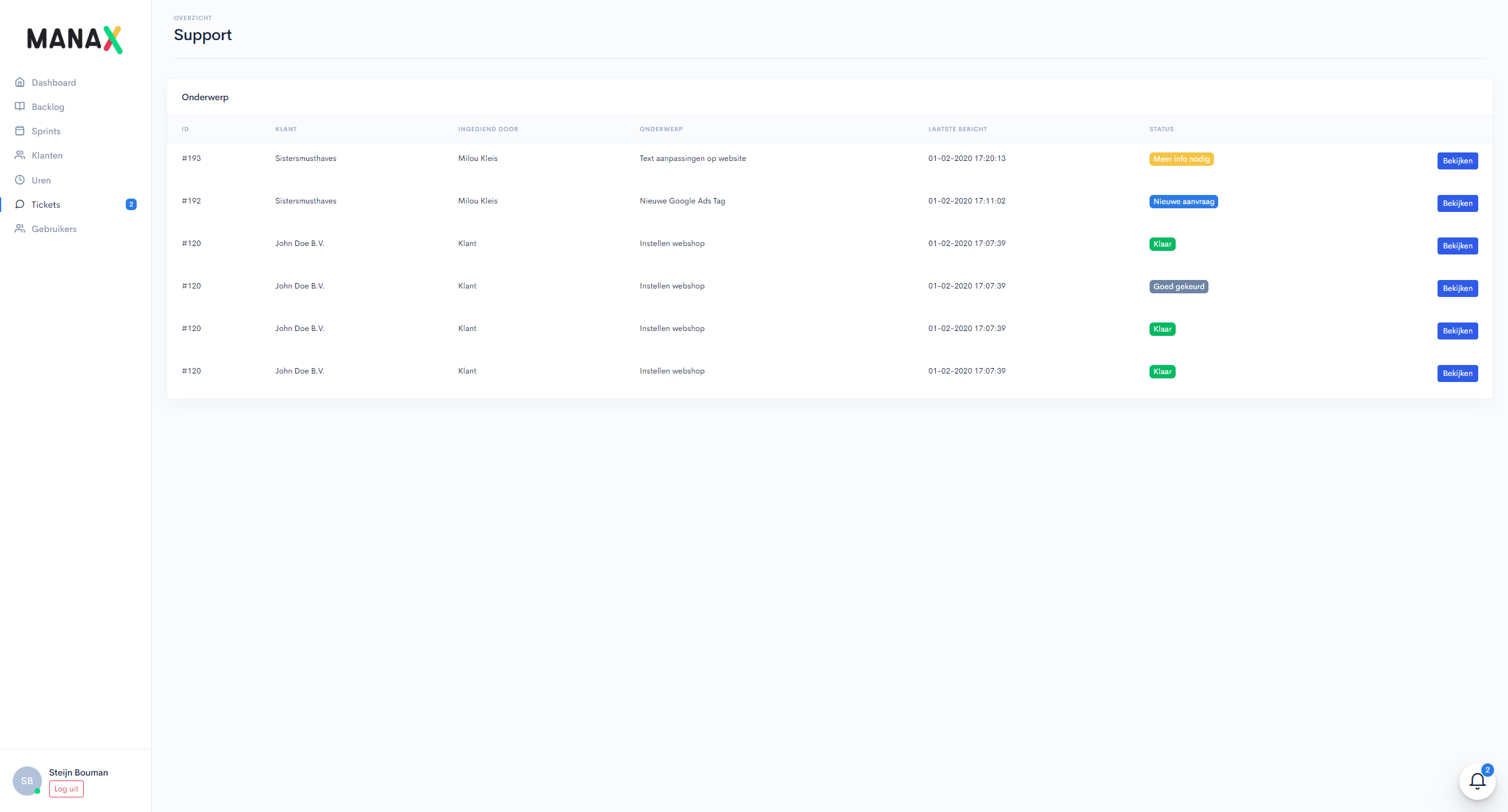This screenshot has width=1508, height=812.
Task: Click the Tickets speech bubble icon
Action: [20, 204]
